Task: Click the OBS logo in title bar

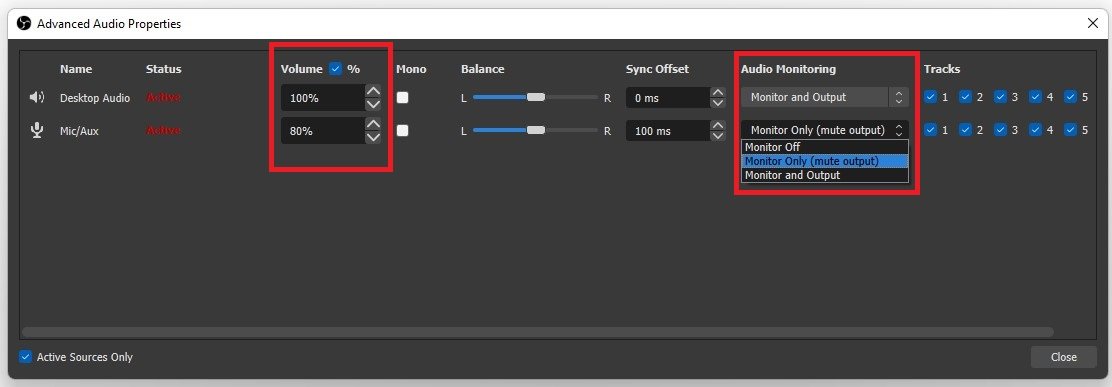Action: [23, 24]
